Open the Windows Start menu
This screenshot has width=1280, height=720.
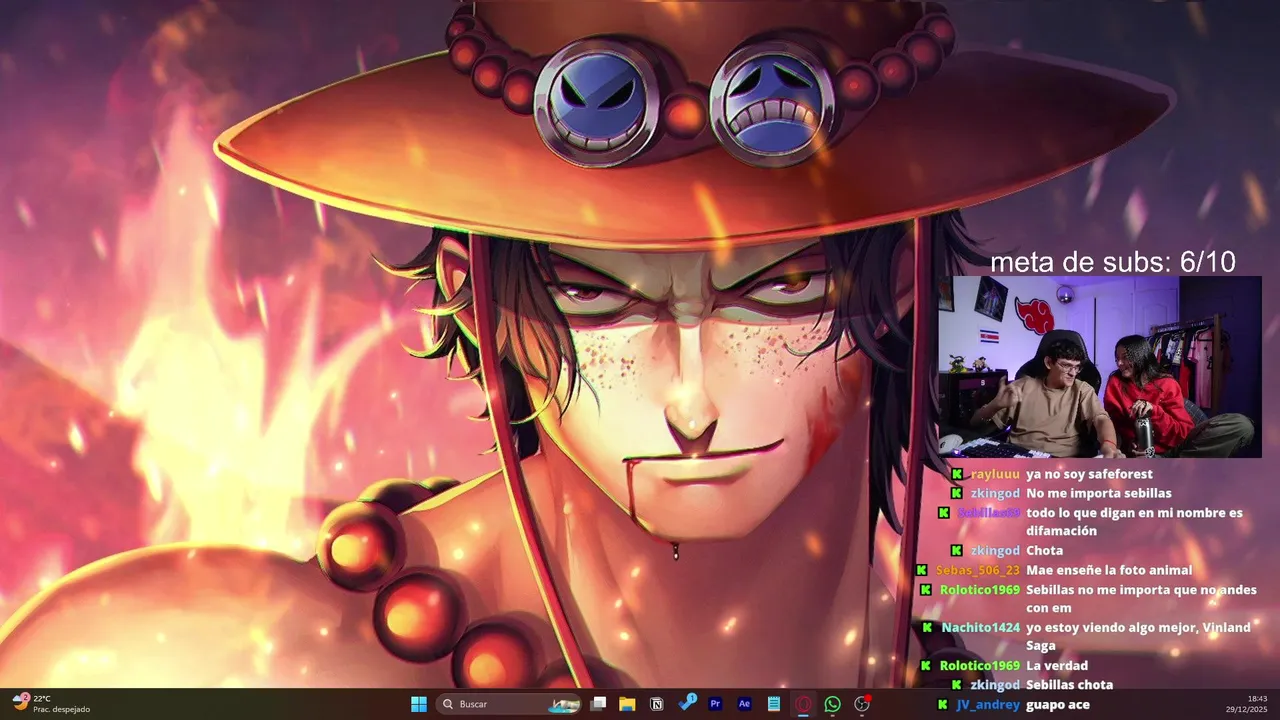point(419,704)
